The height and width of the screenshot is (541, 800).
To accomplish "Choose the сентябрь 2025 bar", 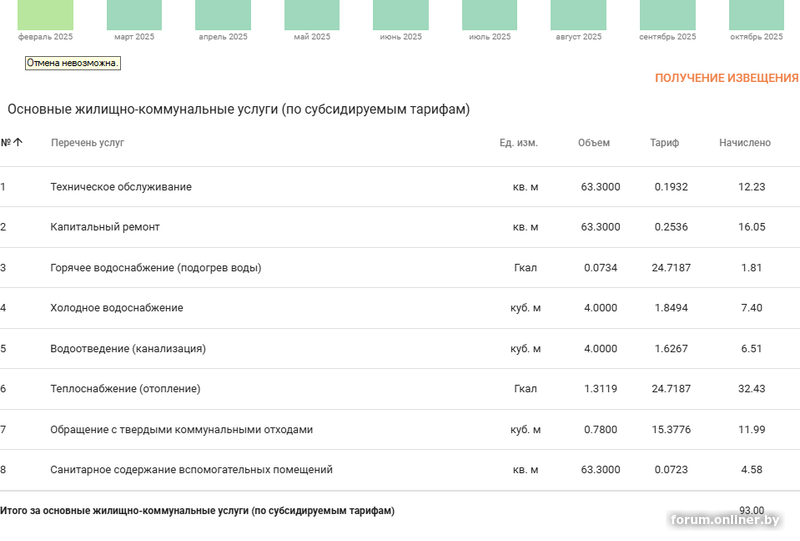I will point(667,15).
